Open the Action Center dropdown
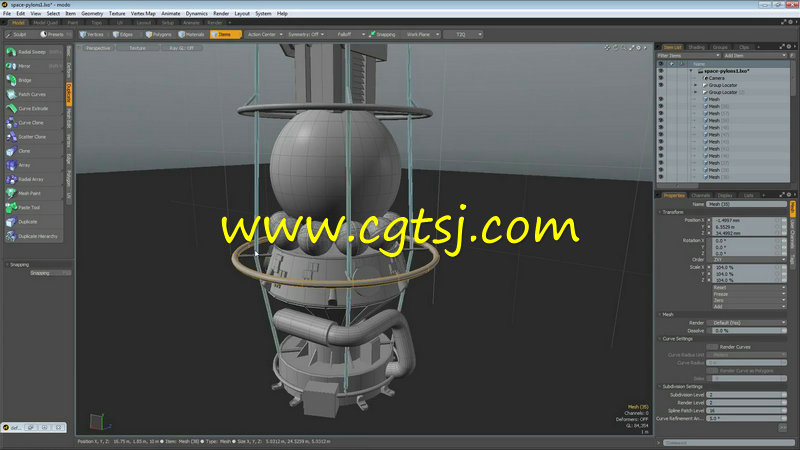The image size is (800, 450). pos(264,35)
